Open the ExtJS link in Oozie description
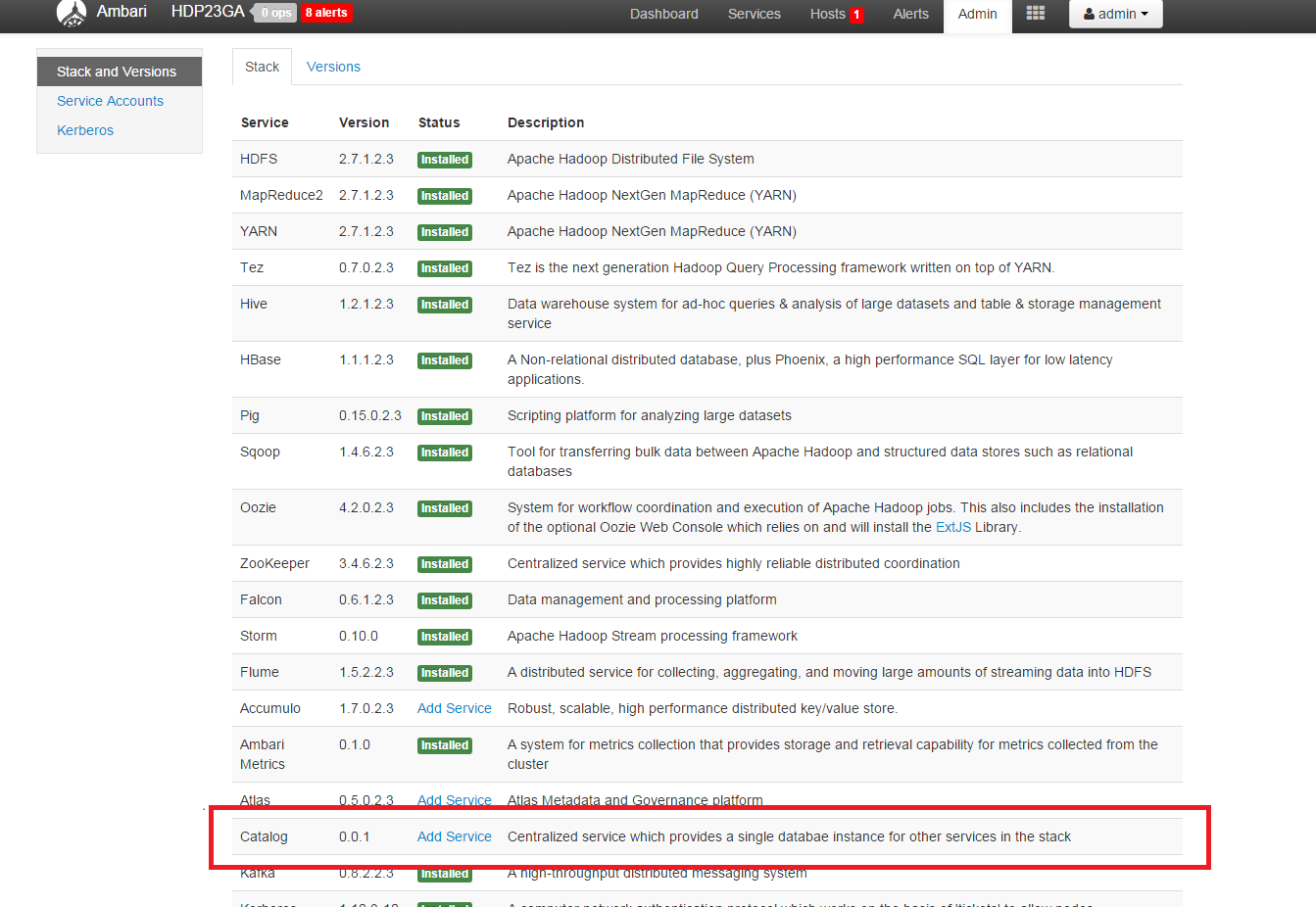Viewport: 1316px width, 907px height. (x=953, y=527)
